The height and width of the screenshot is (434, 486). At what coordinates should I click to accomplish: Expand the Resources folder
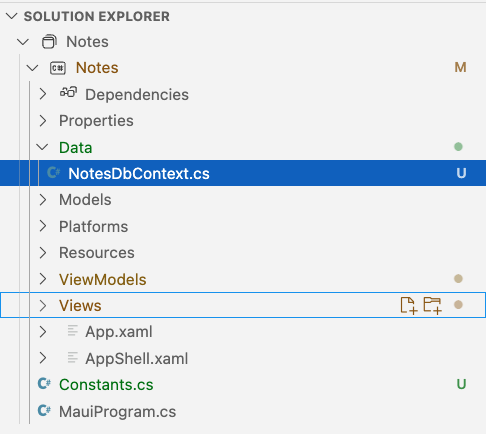coord(43,253)
